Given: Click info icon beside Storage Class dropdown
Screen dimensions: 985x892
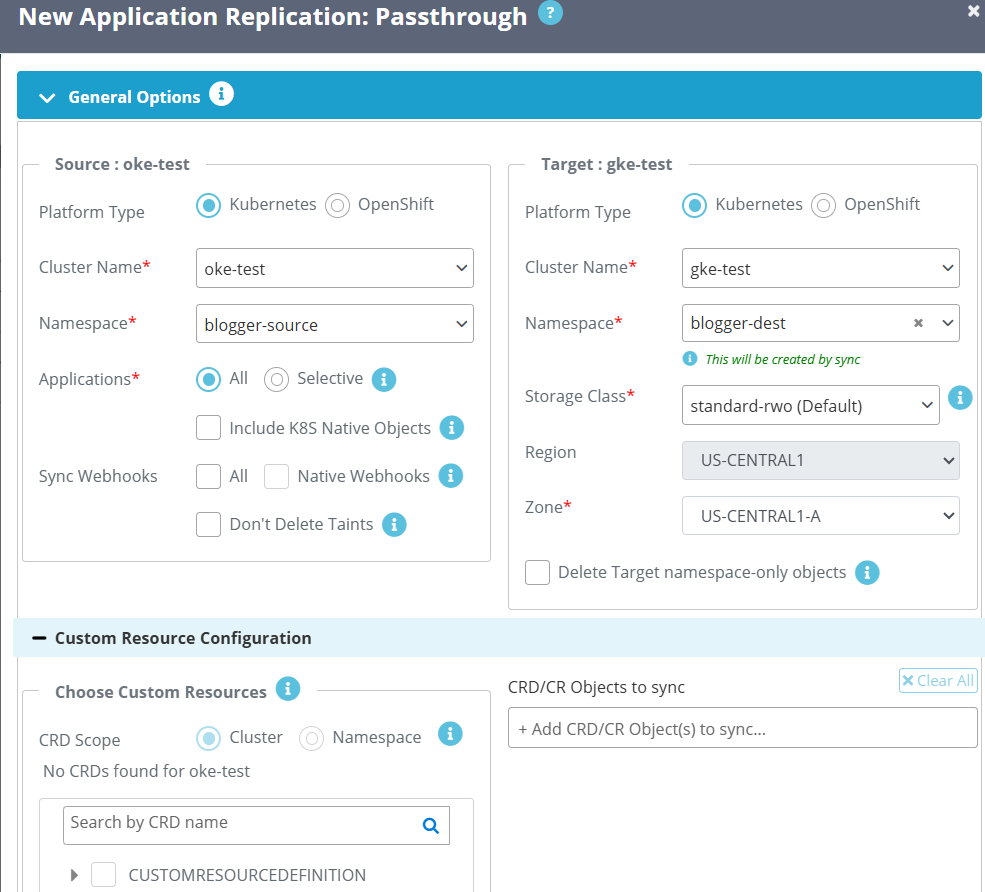Looking at the screenshot, I should (960, 398).
